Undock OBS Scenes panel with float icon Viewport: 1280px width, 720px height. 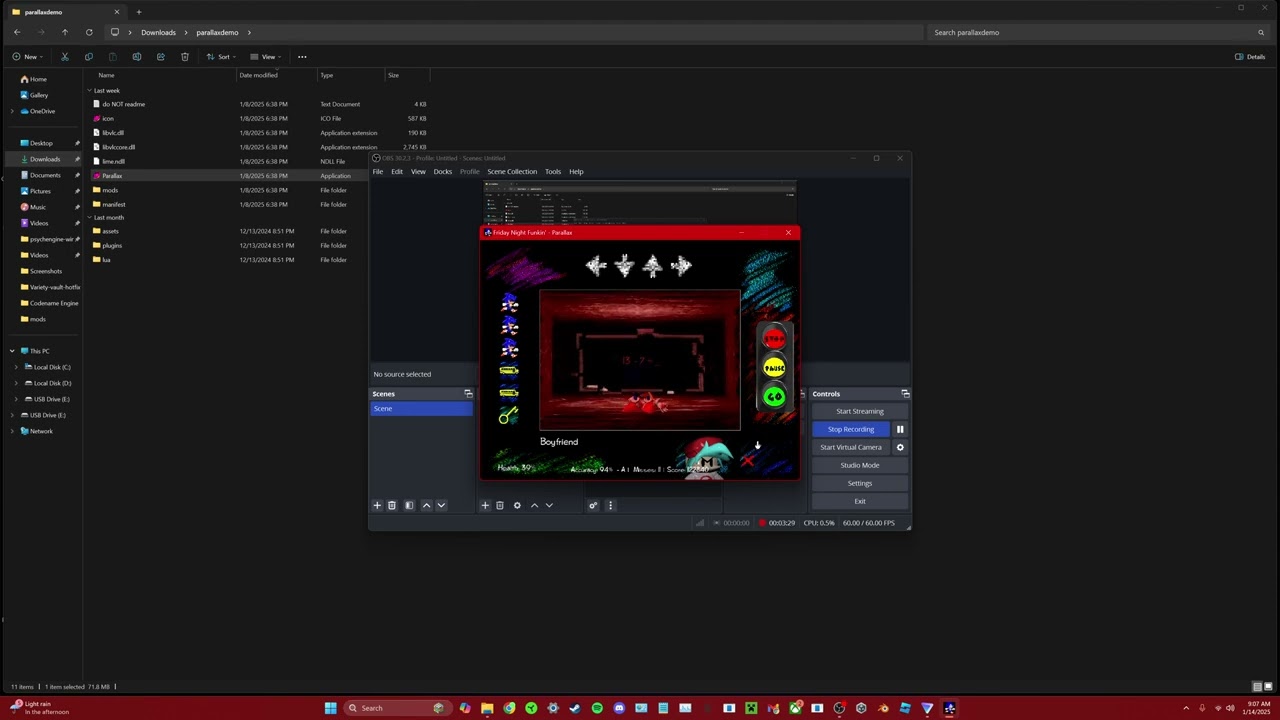tap(468, 394)
